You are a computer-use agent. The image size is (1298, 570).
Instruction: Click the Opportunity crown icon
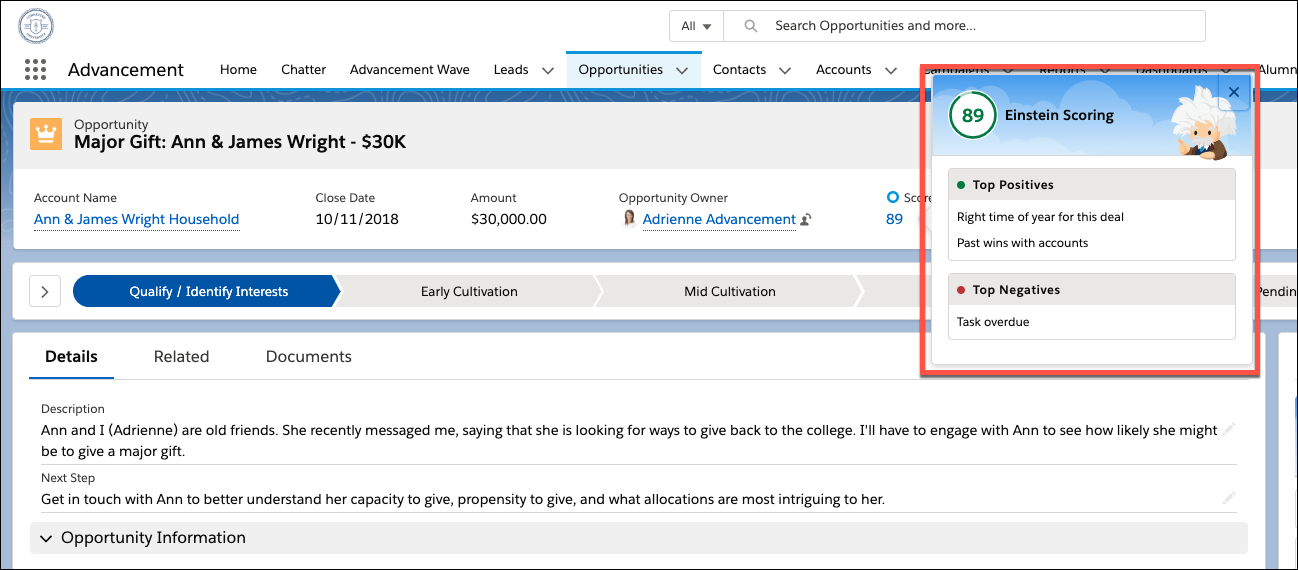tap(46, 133)
